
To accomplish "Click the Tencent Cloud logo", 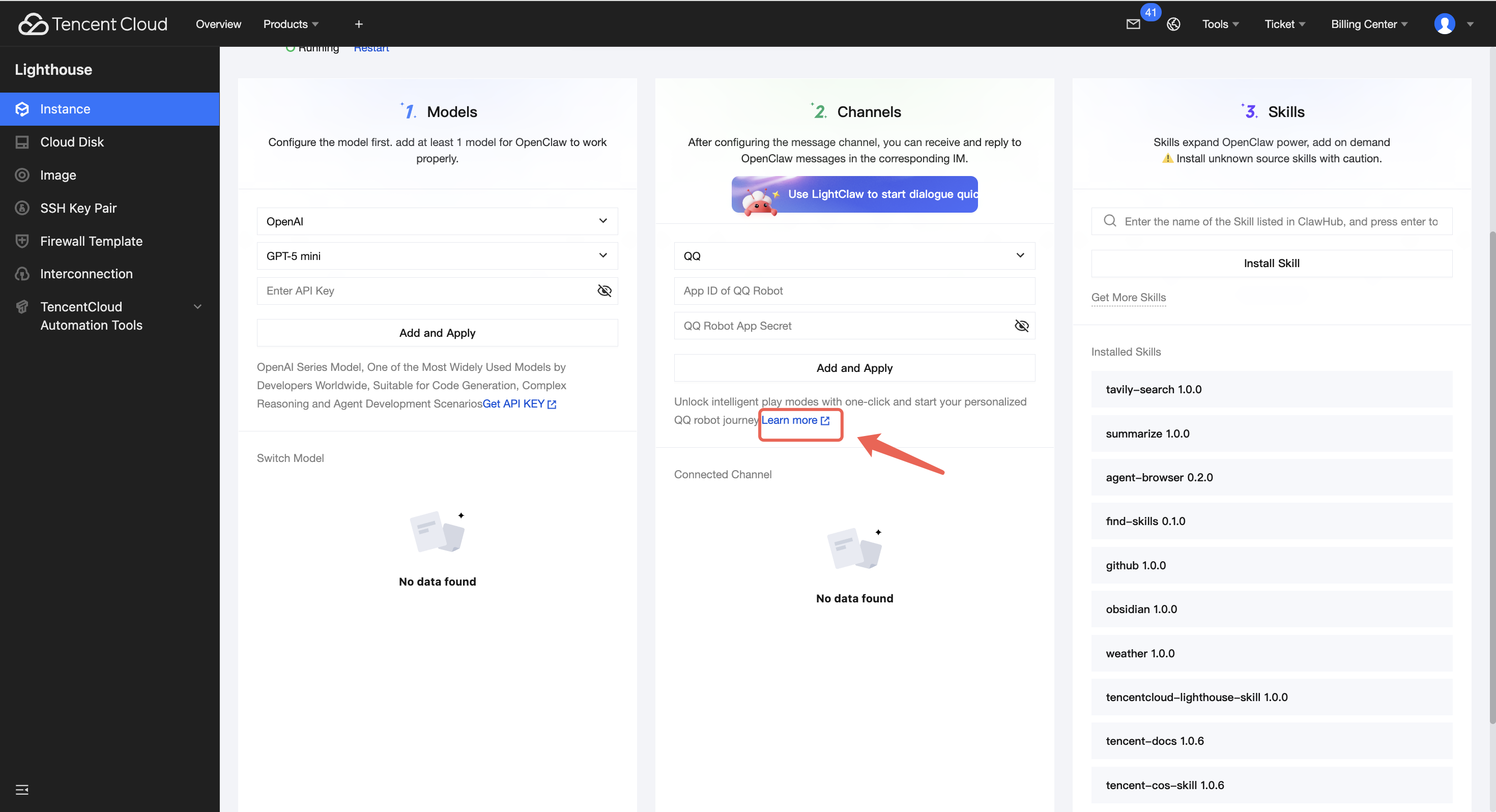I will [x=93, y=24].
